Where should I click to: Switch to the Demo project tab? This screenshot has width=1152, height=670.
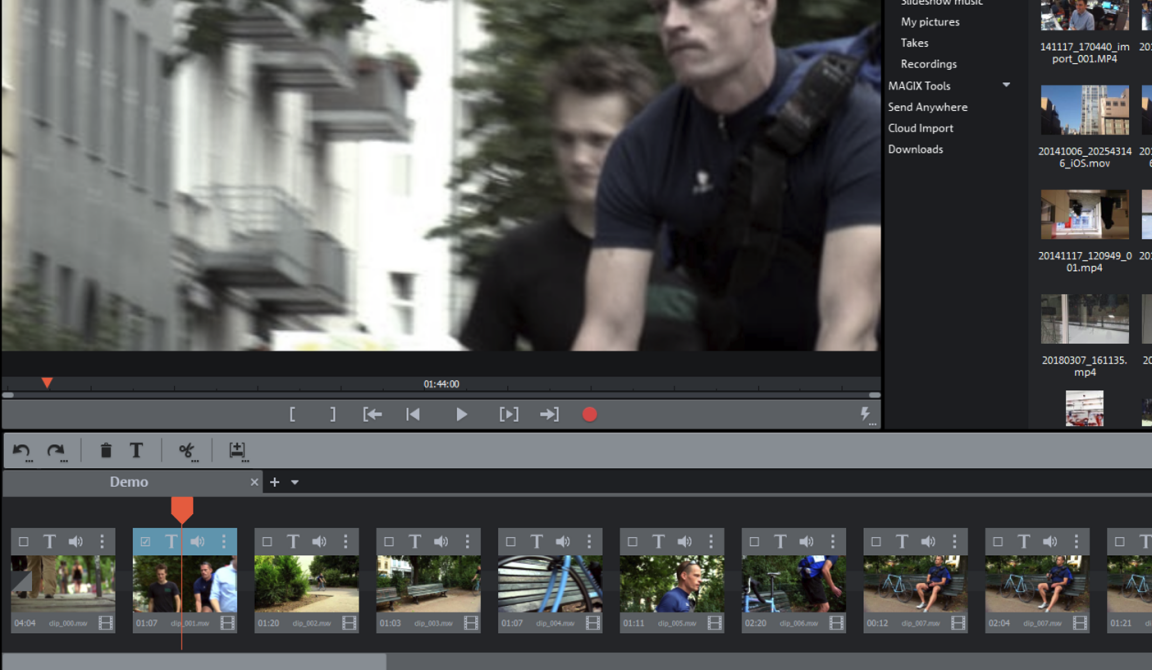click(129, 482)
